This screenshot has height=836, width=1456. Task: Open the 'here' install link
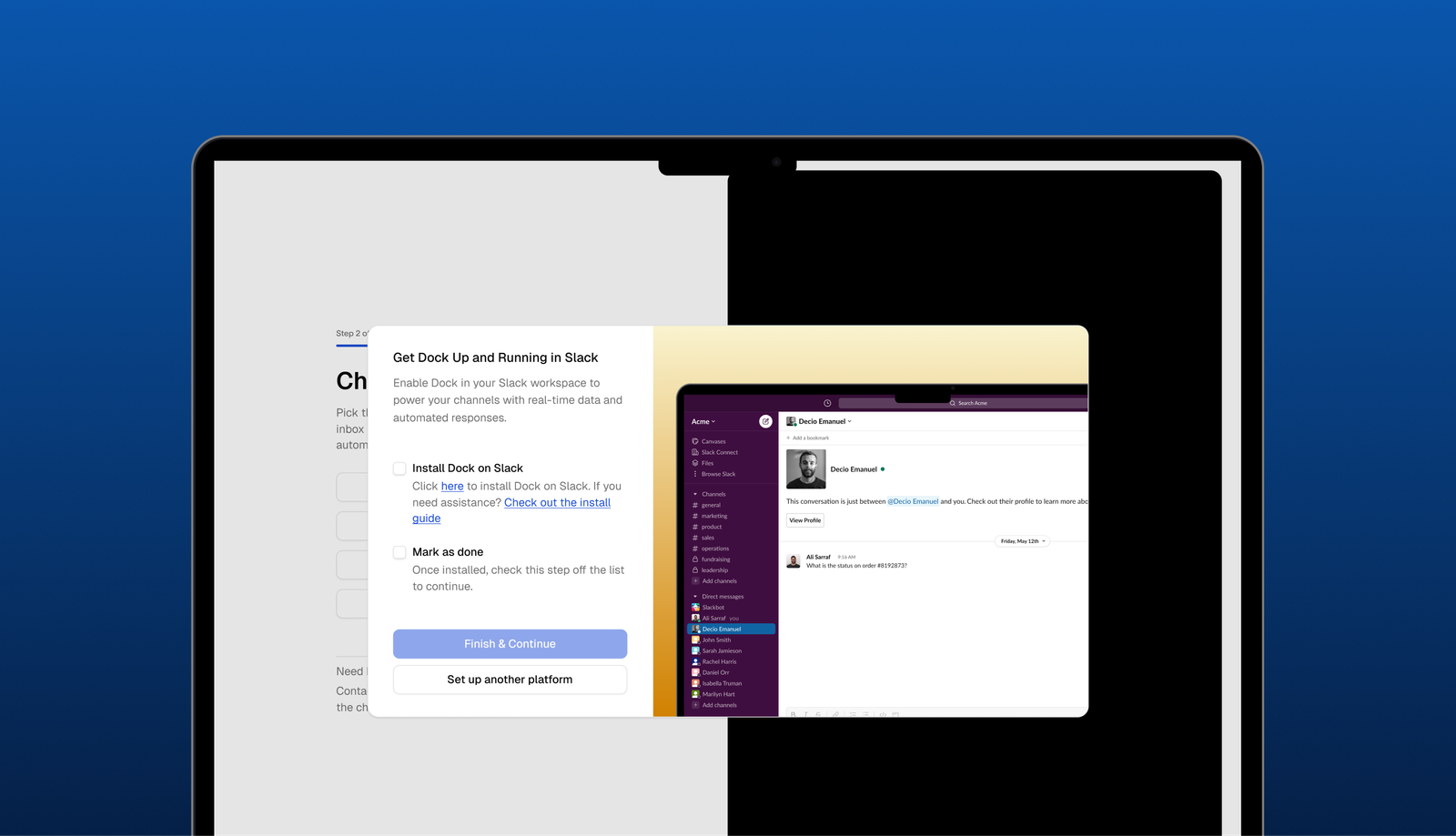(452, 487)
